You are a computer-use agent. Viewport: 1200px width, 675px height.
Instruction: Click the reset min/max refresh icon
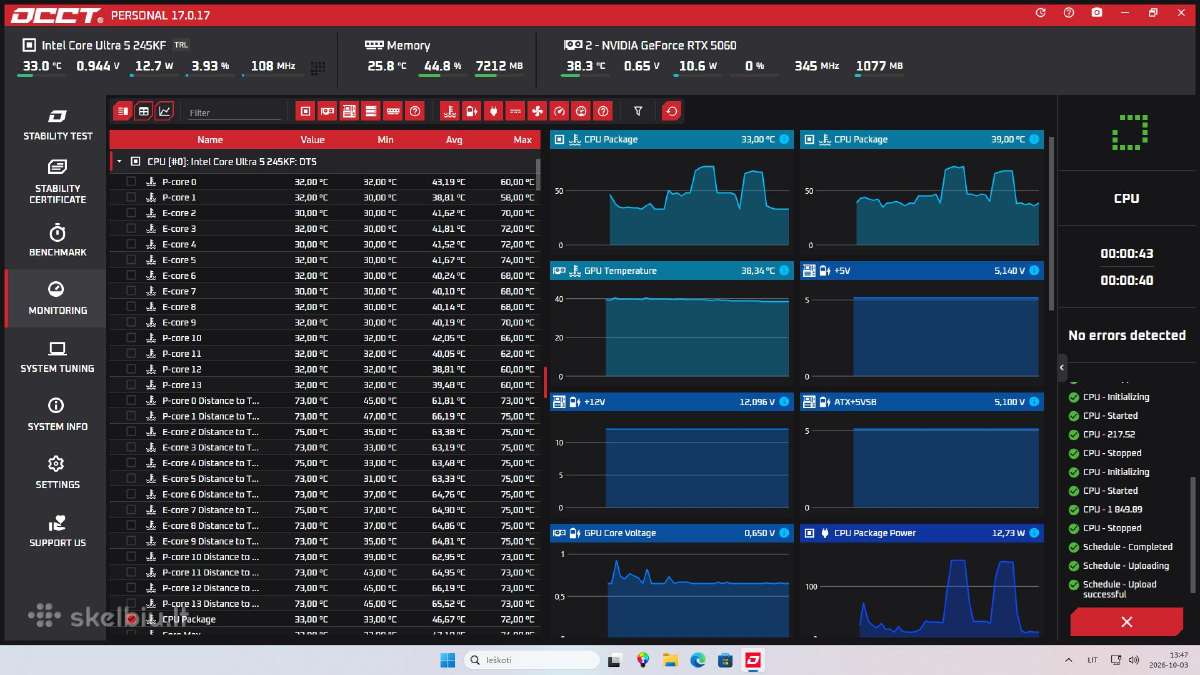(672, 111)
